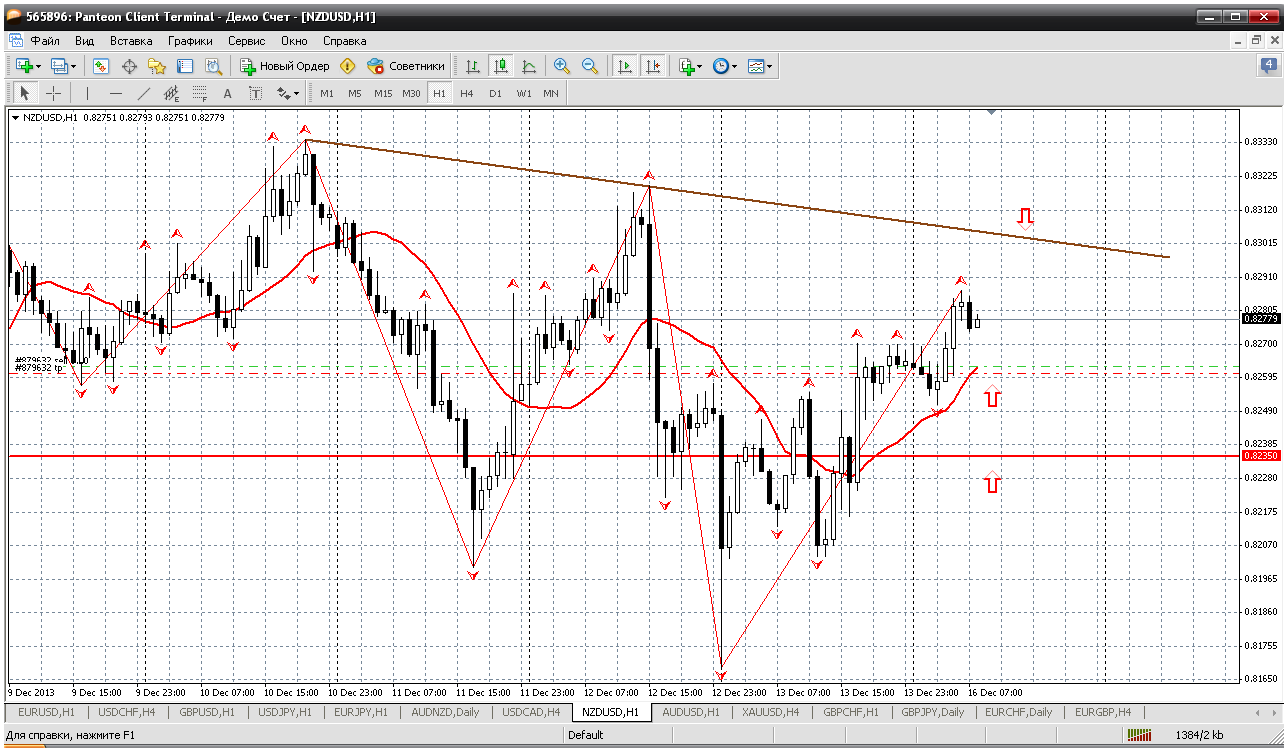Launch MetaEditor via yellow diamond icon
1288x748 pixels.
coord(347,66)
